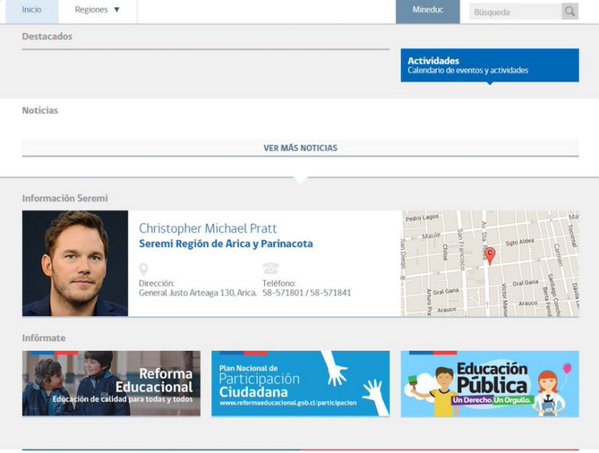Click the Seremi portrait photo
Screen dimensions: 599x453
pos(75,263)
